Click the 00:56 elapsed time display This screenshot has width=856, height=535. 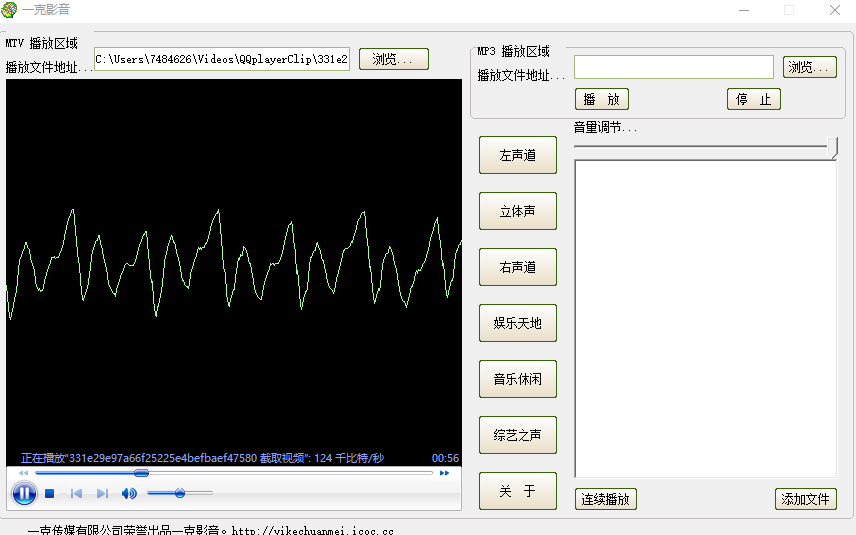click(445, 458)
